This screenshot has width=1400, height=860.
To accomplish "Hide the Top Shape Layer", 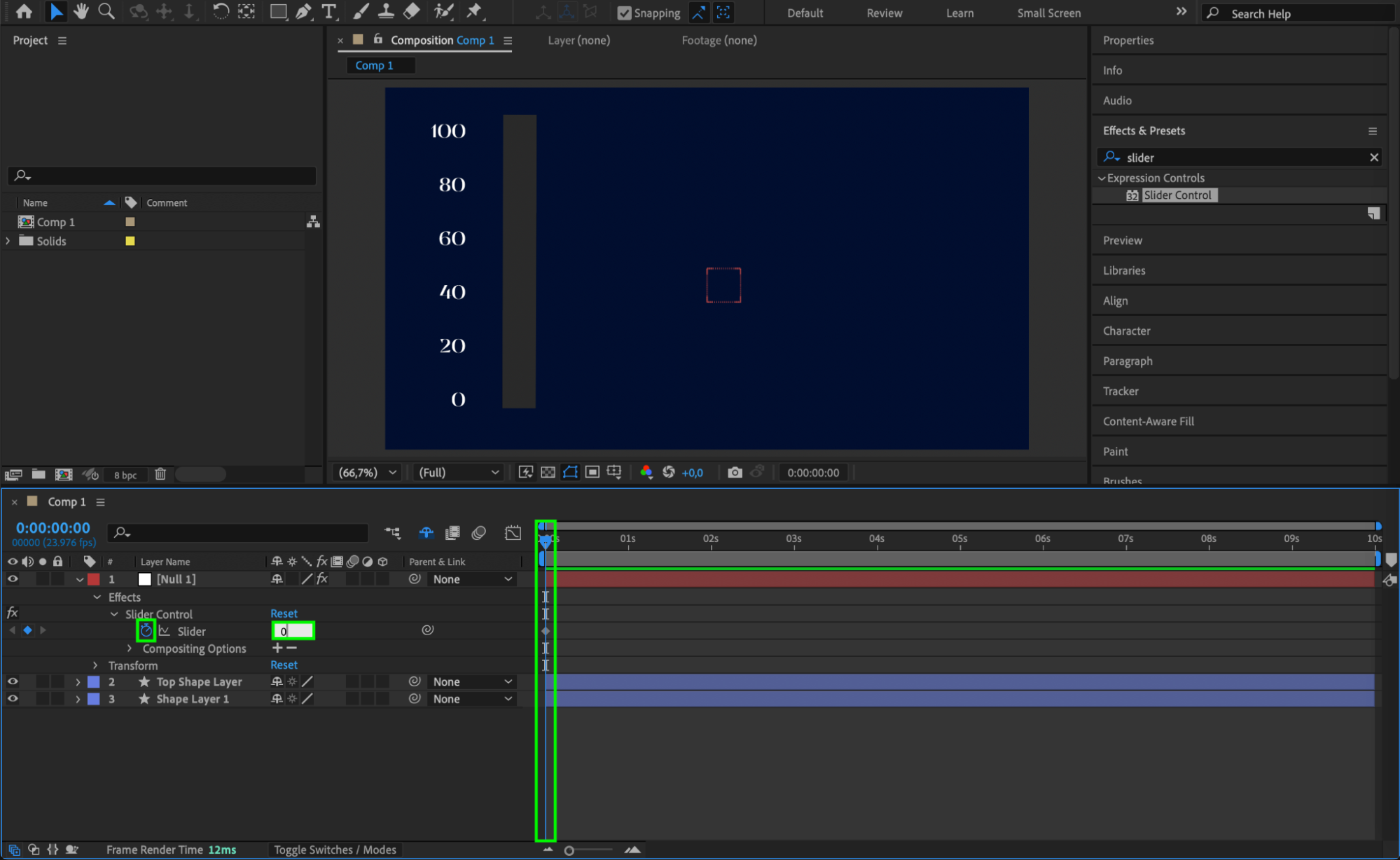I will (13, 681).
